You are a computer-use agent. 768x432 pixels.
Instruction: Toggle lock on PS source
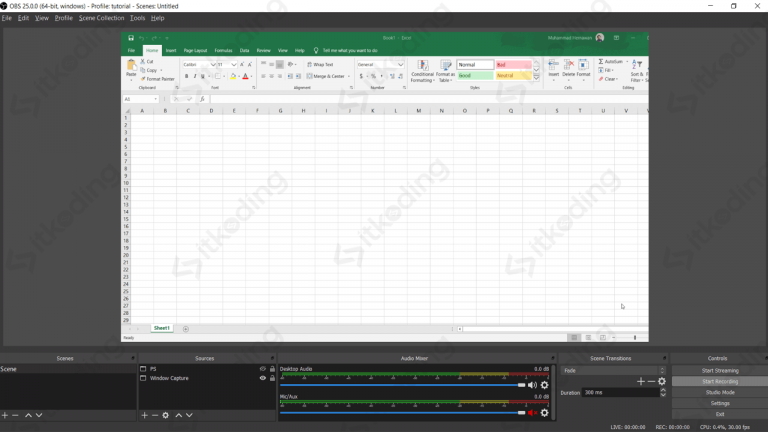click(x=272, y=369)
